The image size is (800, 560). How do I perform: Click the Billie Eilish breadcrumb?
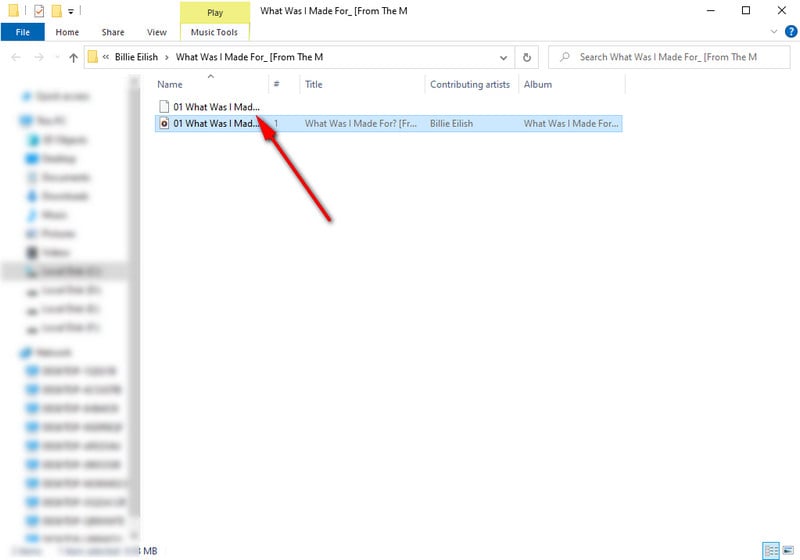click(x=136, y=57)
